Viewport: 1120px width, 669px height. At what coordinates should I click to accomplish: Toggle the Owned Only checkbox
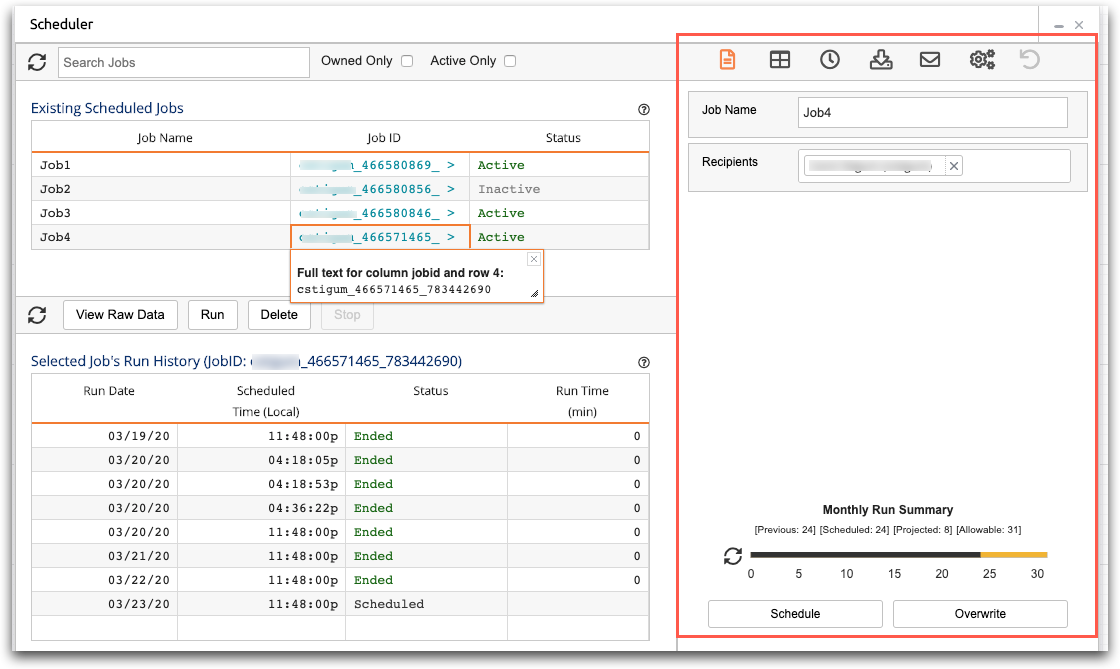[407, 61]
